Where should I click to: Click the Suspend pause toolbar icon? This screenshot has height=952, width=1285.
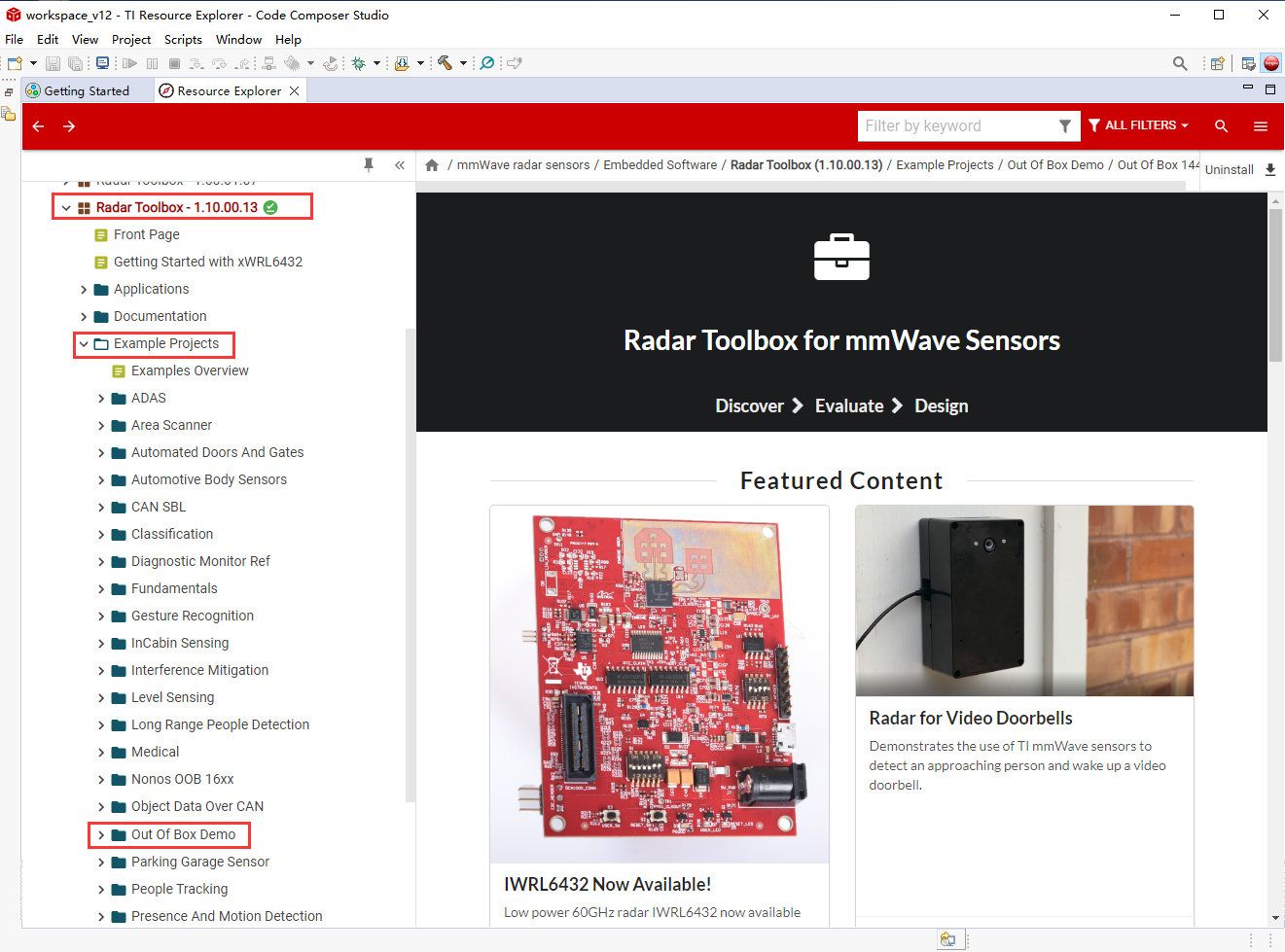click(152, 63)
